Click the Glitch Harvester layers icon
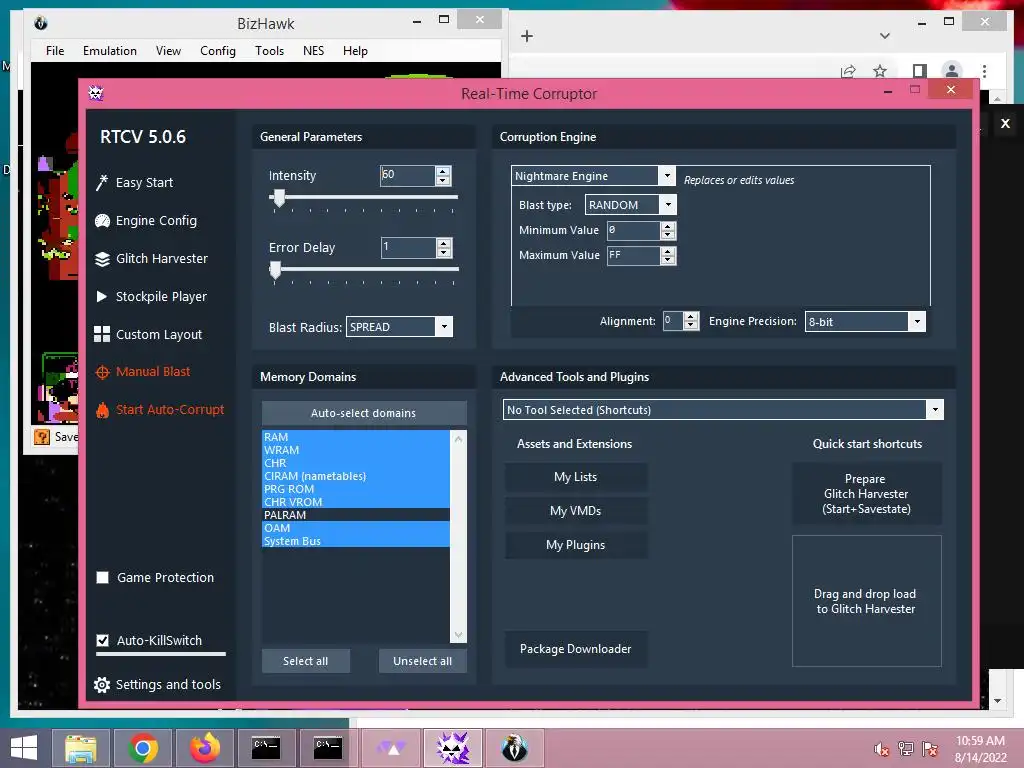The image size is (1024, 768). [x=102, y=259]
